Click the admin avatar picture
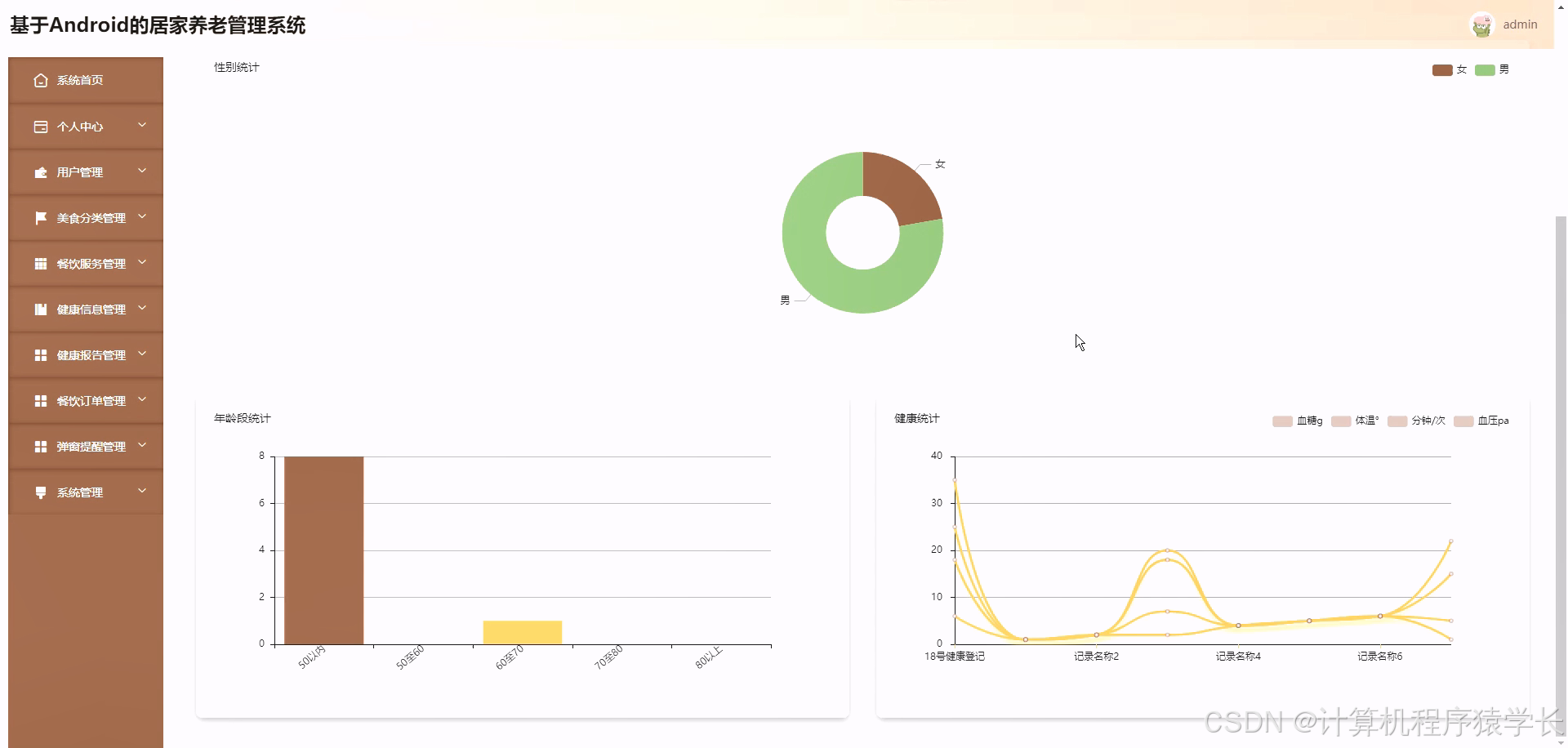1568x748 pixels. (1481, 25)
